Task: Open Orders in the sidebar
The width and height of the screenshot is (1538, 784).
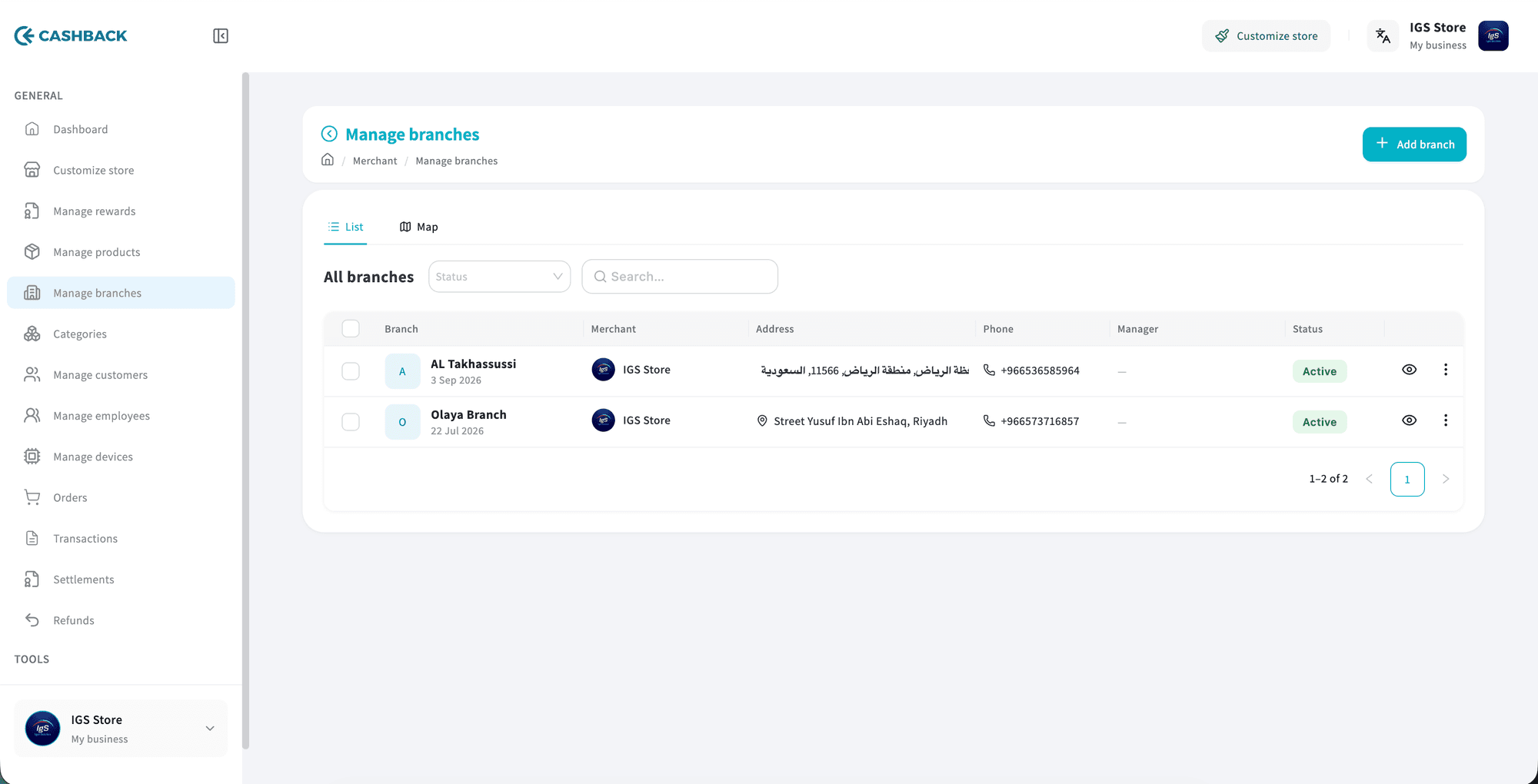Action: click(121, 497)
